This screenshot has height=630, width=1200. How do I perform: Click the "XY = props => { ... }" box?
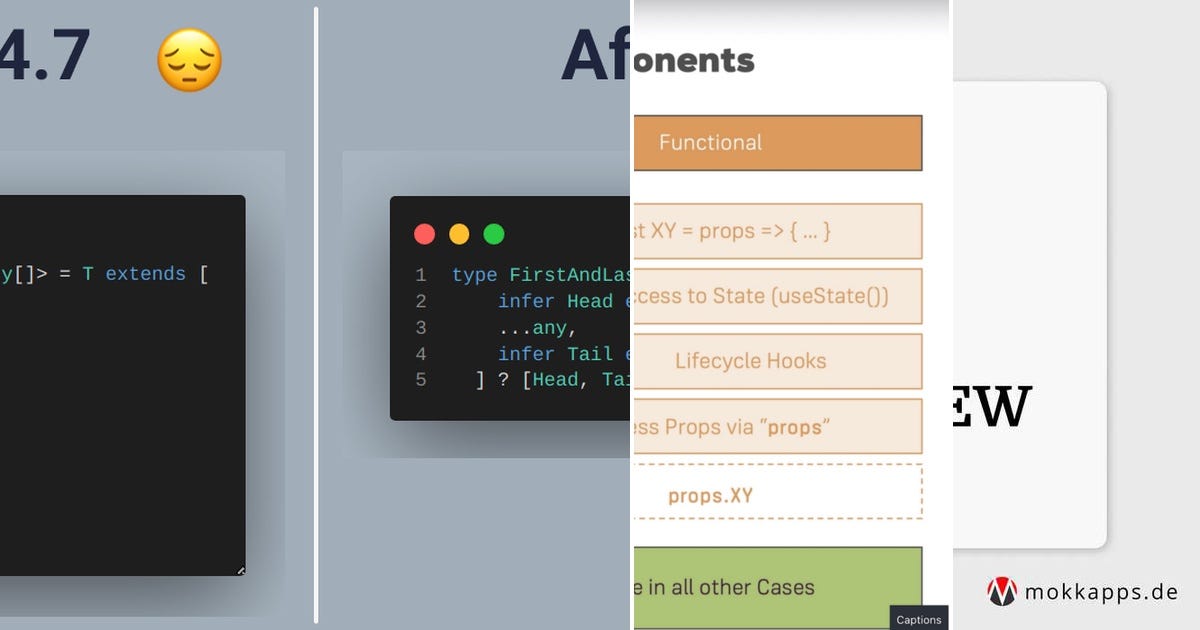click(777, 231)
